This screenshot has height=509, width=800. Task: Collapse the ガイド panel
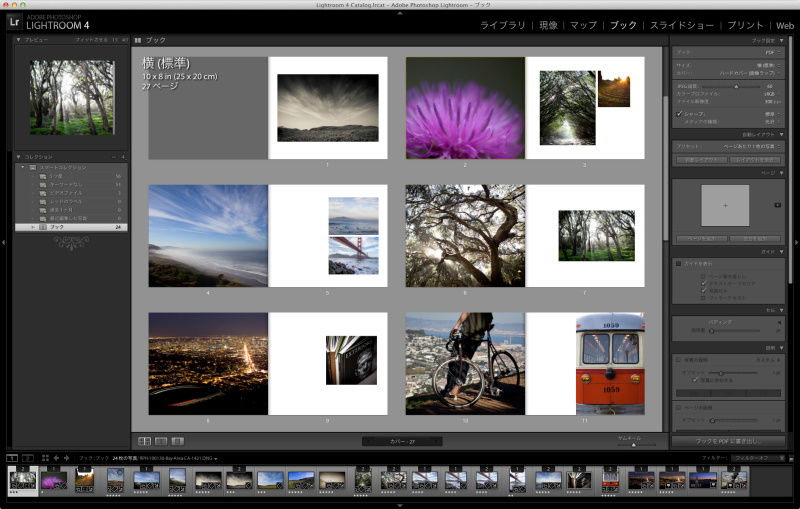point(782,252)
